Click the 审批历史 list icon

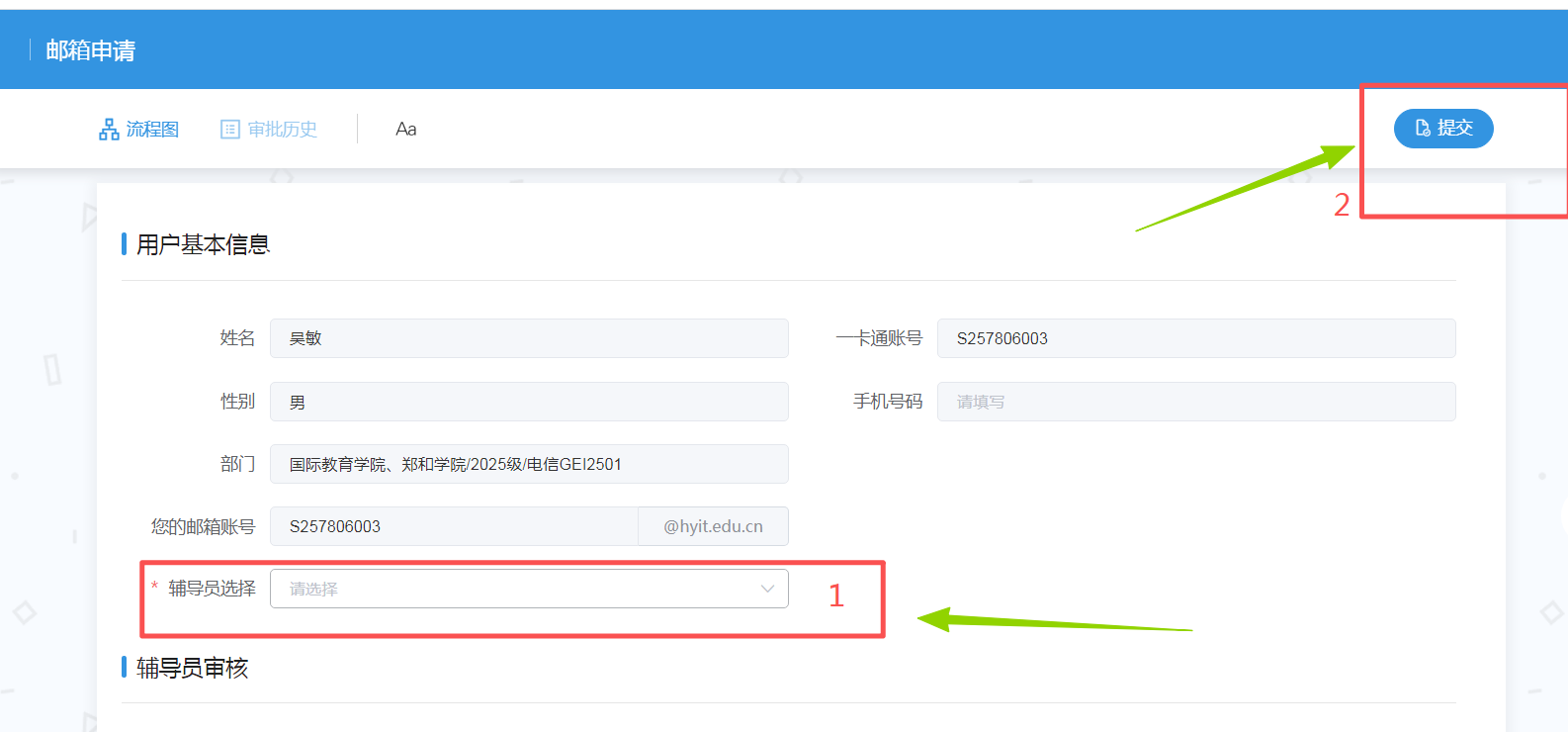tap(229, 130)
